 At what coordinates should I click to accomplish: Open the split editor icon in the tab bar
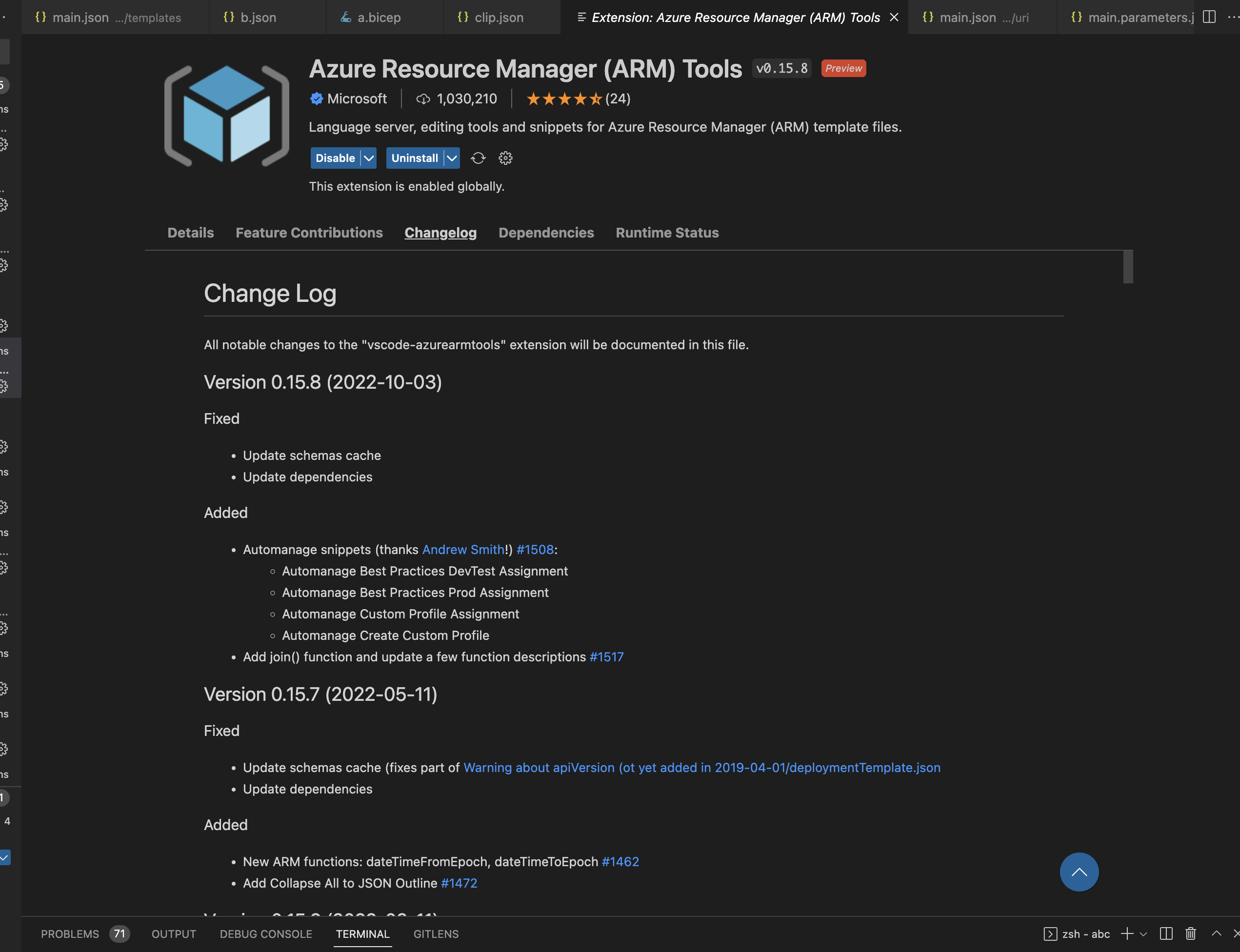[x=1209, y=17]
